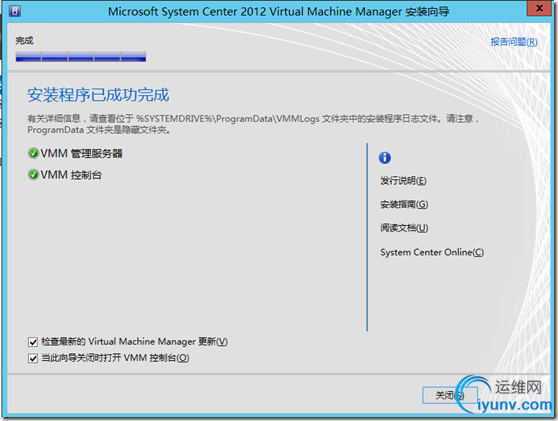Click the window title Virtual Machine Manager 安装向导
Image resolution: width=558 pixels, height=421 pixels.
pyautogui.click(x=278, y=11)
